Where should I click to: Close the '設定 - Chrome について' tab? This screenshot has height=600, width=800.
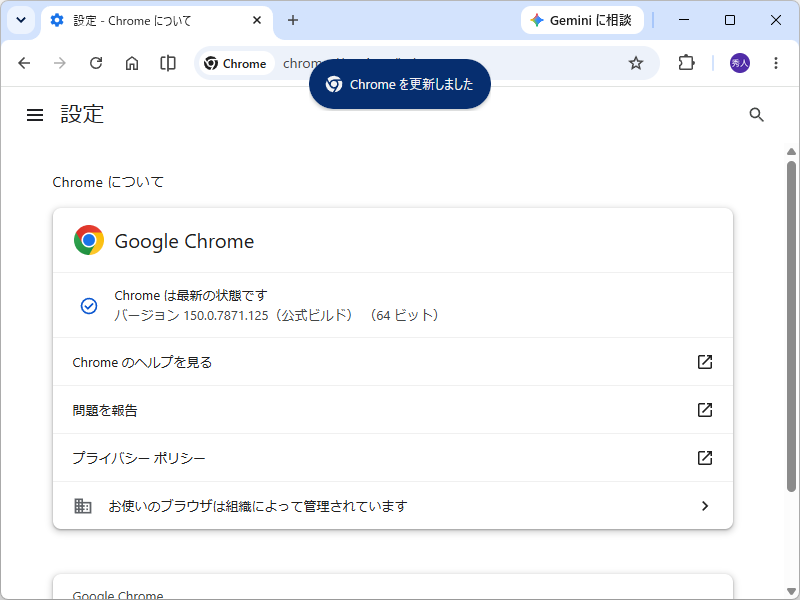pyautogui.click(x=257, y=20)
